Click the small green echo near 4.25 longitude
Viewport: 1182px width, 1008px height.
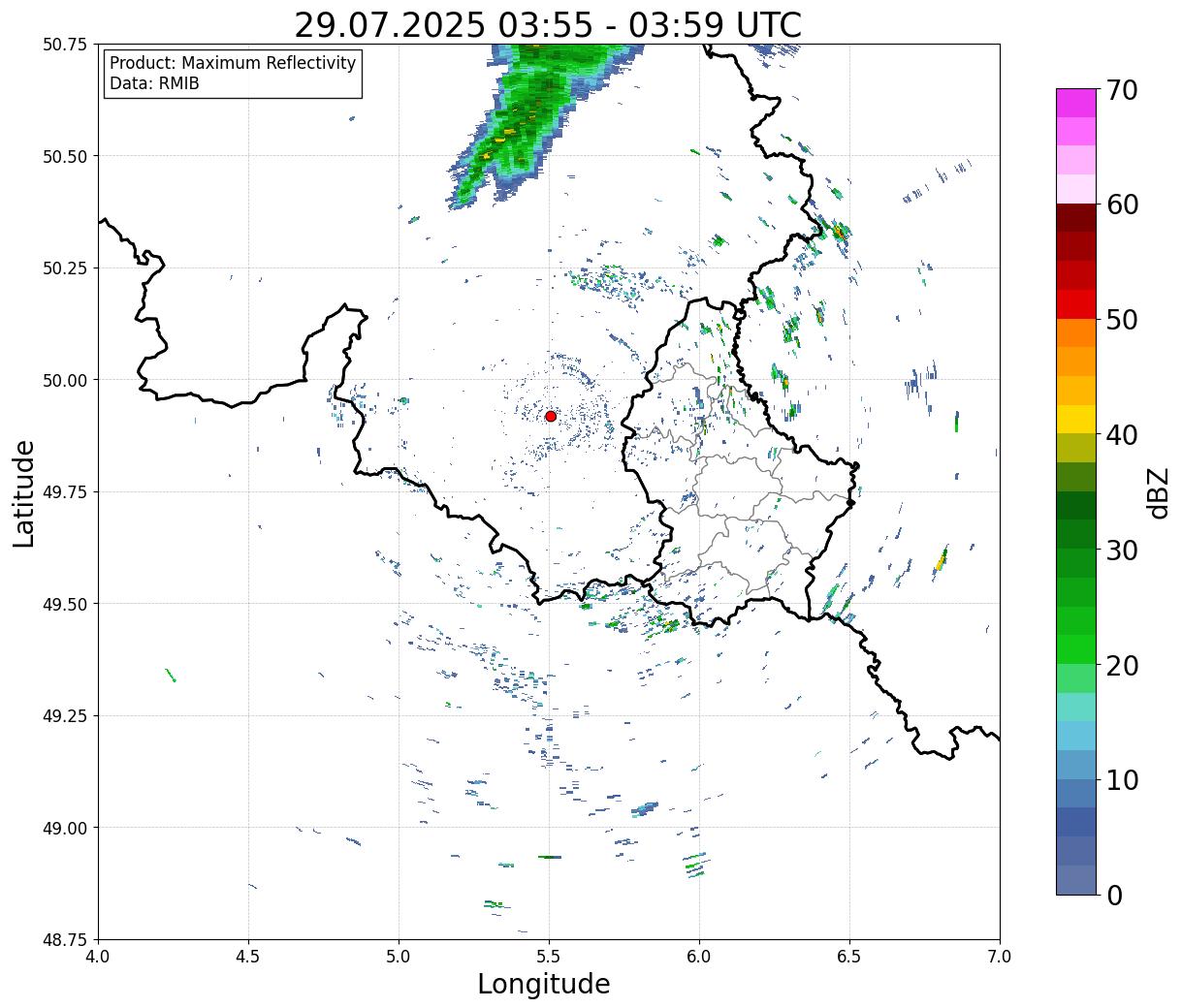pyautogui.click(x=170, y=675)
